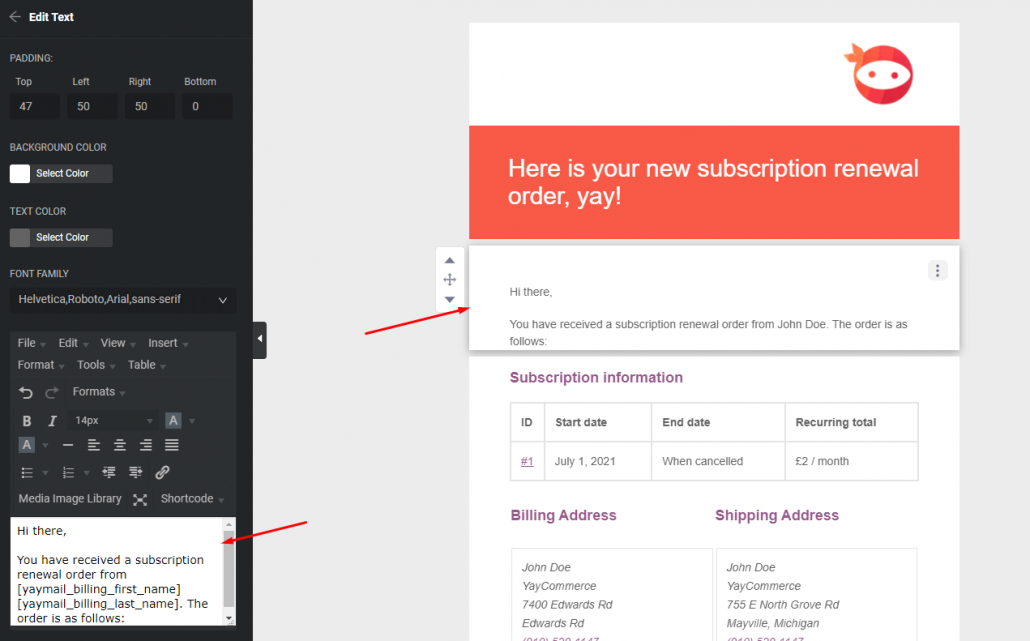Click the bulleted list icon
This screenshot has height=641, width=1030.
point(28,472)
